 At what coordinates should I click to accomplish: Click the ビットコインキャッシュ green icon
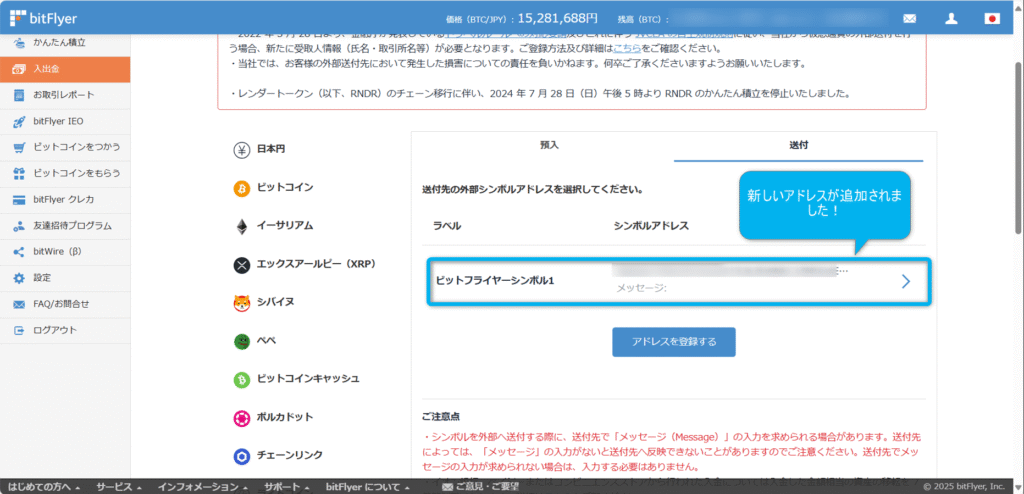coord(242,380)
